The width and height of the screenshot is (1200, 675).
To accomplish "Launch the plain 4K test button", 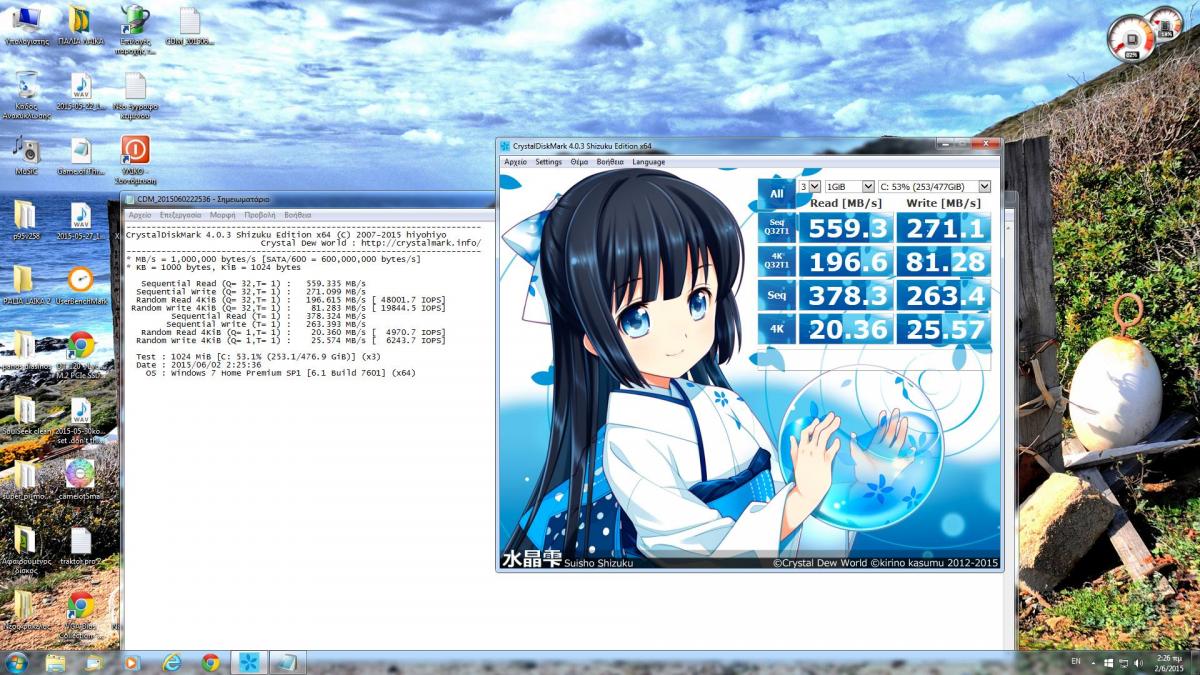I will [x=776, y=329].
